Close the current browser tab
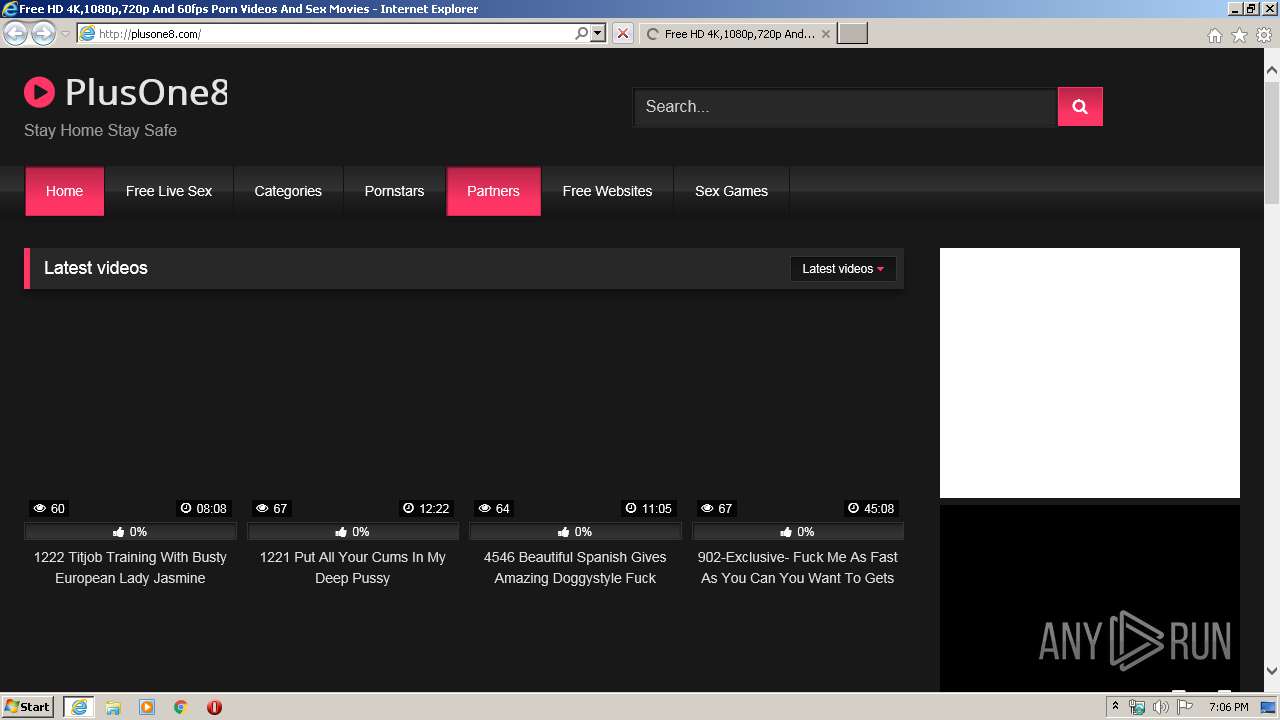 click(825, 33)
